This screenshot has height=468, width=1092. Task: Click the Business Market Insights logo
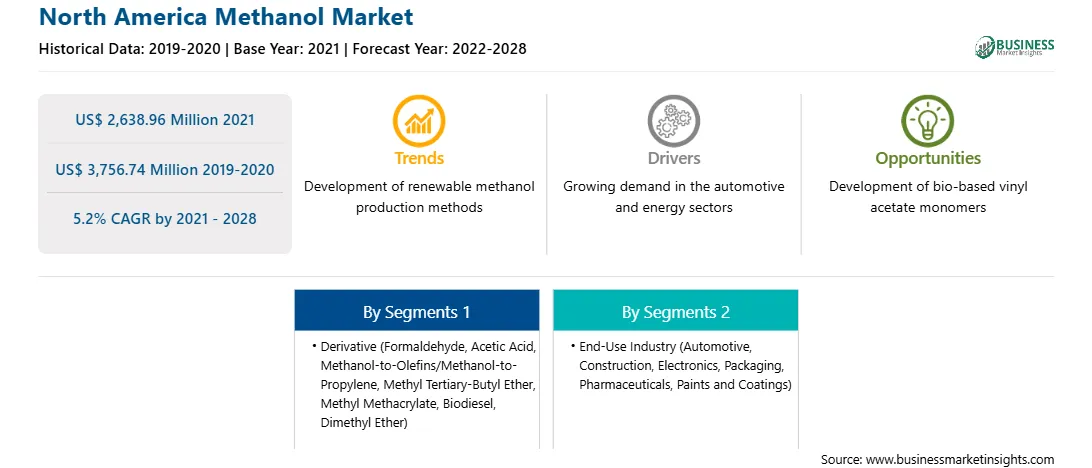coord(1015,47)
